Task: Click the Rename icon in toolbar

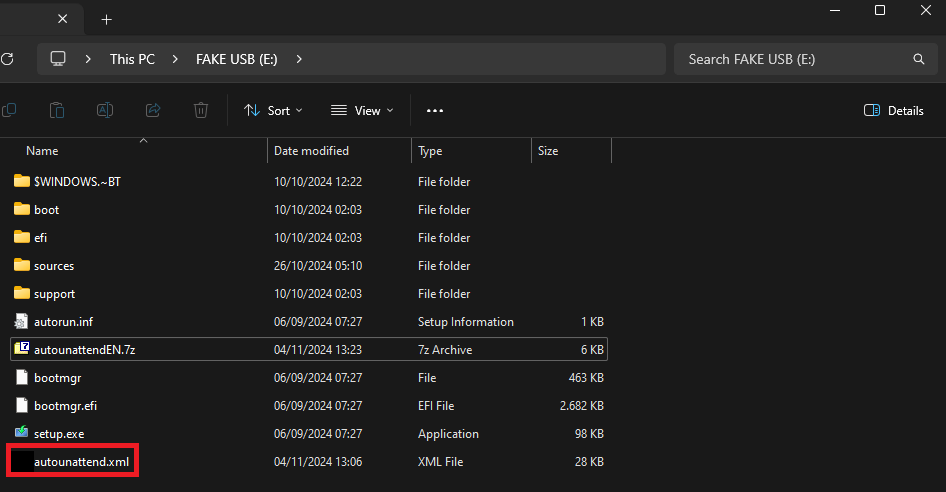Action: tap(105, 110)
